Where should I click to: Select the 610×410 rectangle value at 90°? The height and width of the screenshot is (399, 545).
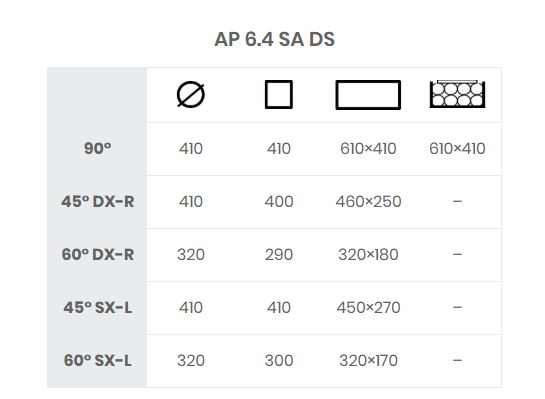tap(368, 149)
